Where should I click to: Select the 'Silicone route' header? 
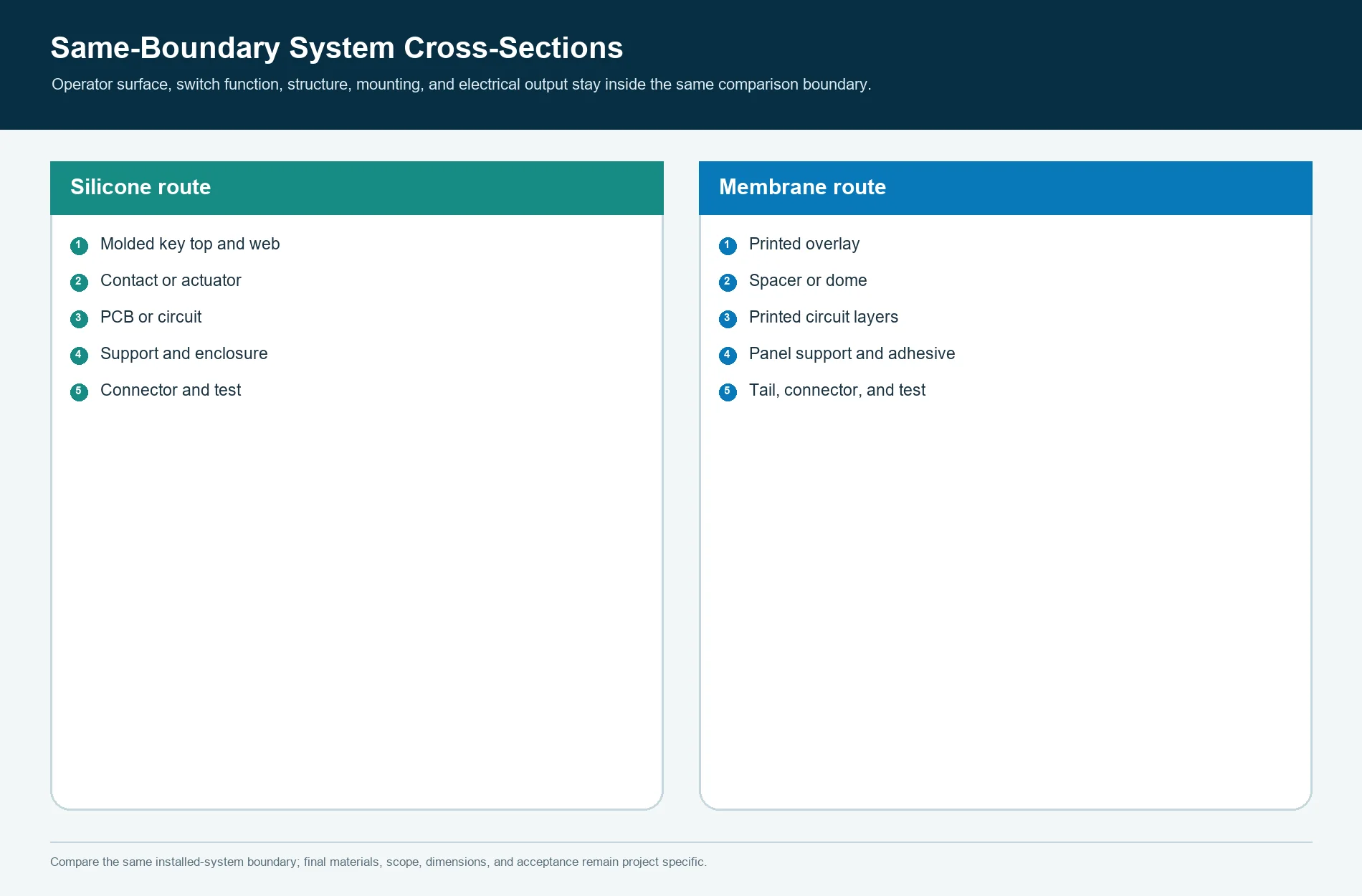357,188
